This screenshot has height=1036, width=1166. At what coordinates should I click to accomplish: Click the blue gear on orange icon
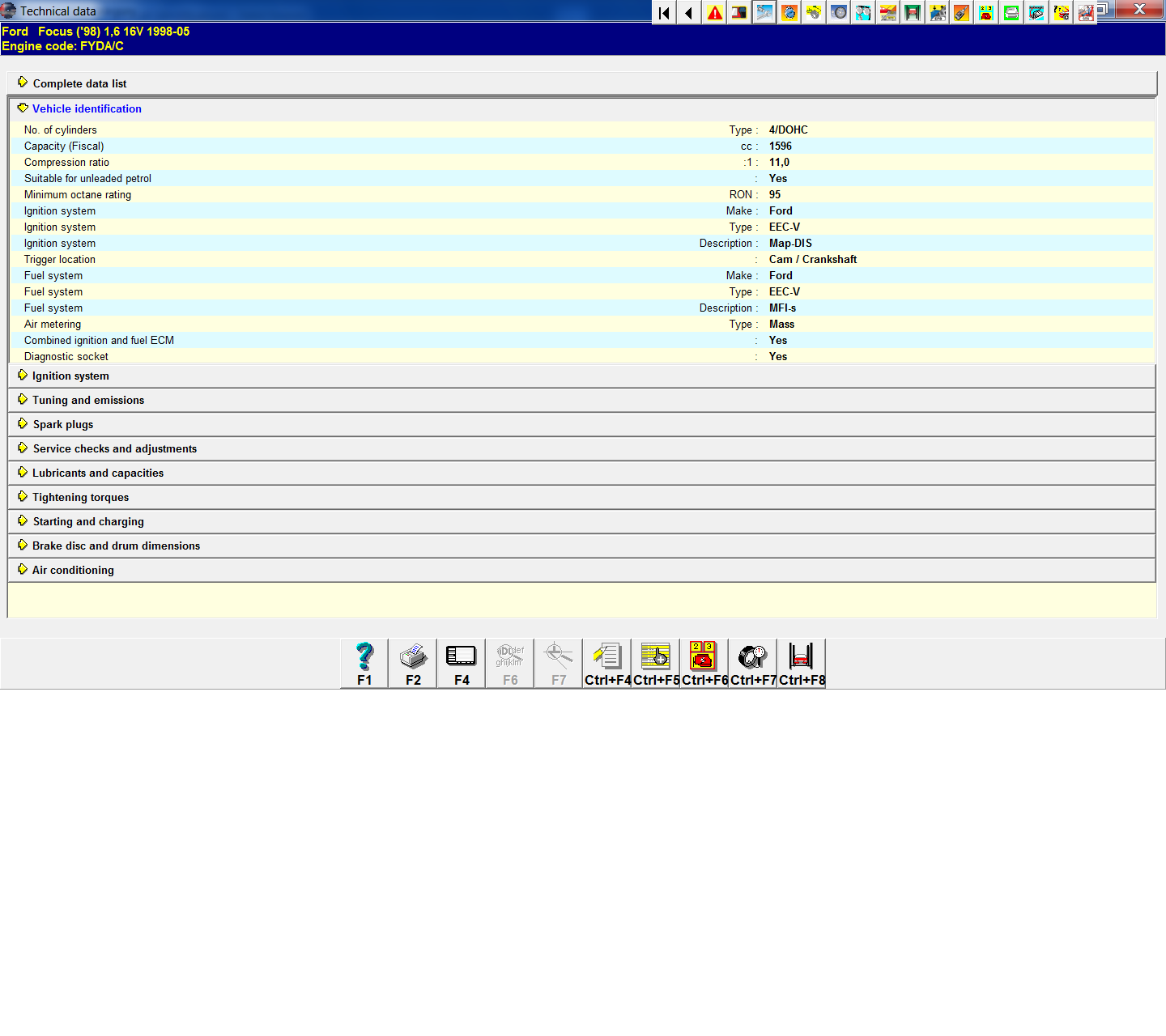click(789, 12)
